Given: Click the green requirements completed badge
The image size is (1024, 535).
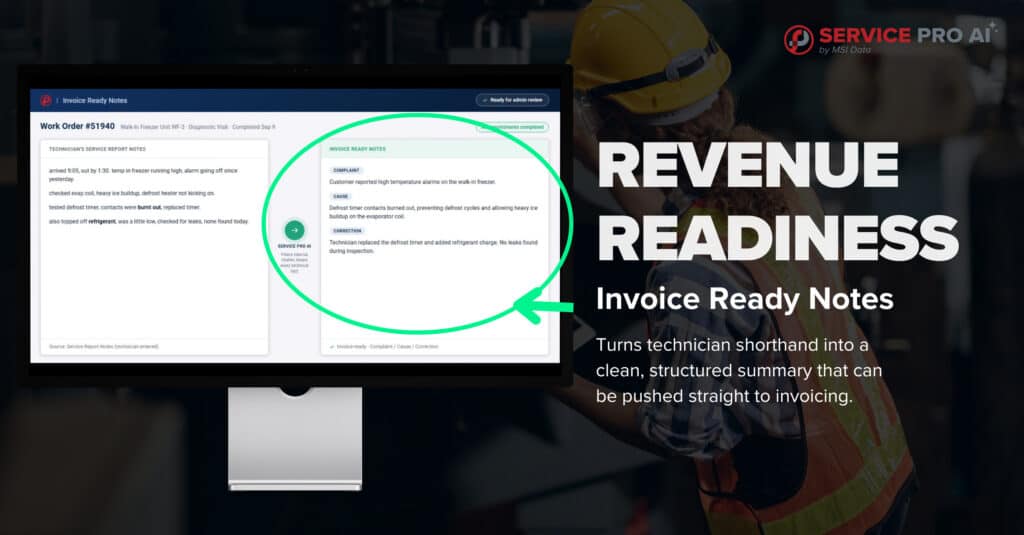Looking at the screenshot, I should pyautogui.click(x=513, y=127).
